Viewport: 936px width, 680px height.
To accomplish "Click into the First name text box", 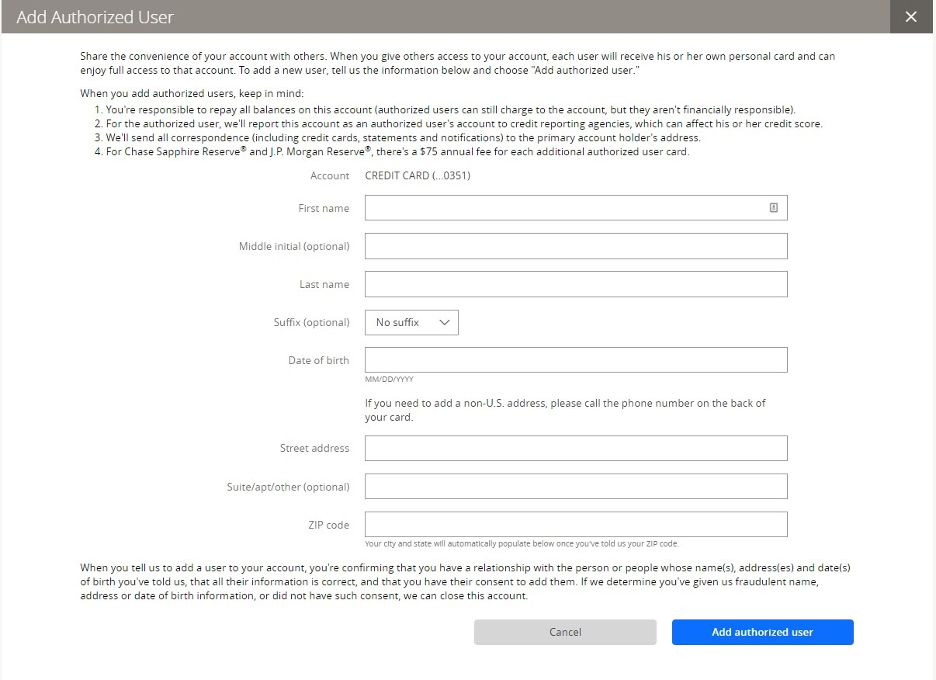I will tap(565, 208).
